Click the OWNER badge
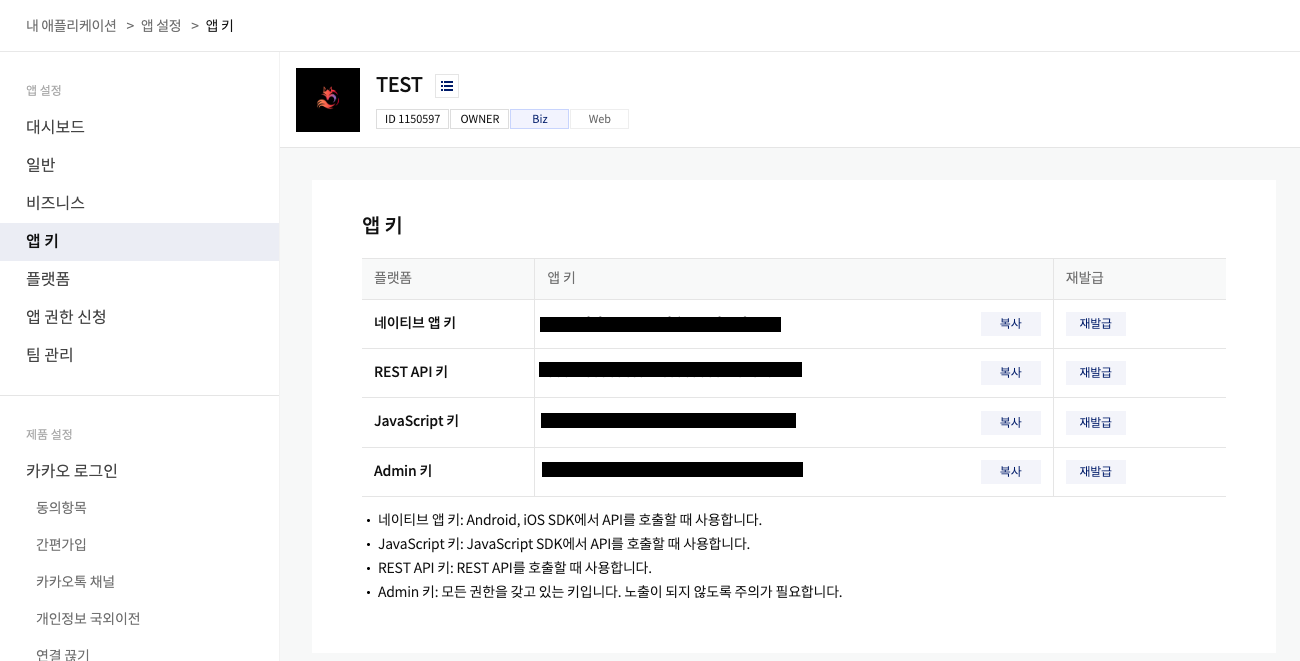Viewport: 1300px width, 661px height. pyautogui.click(x=480, y=119)
